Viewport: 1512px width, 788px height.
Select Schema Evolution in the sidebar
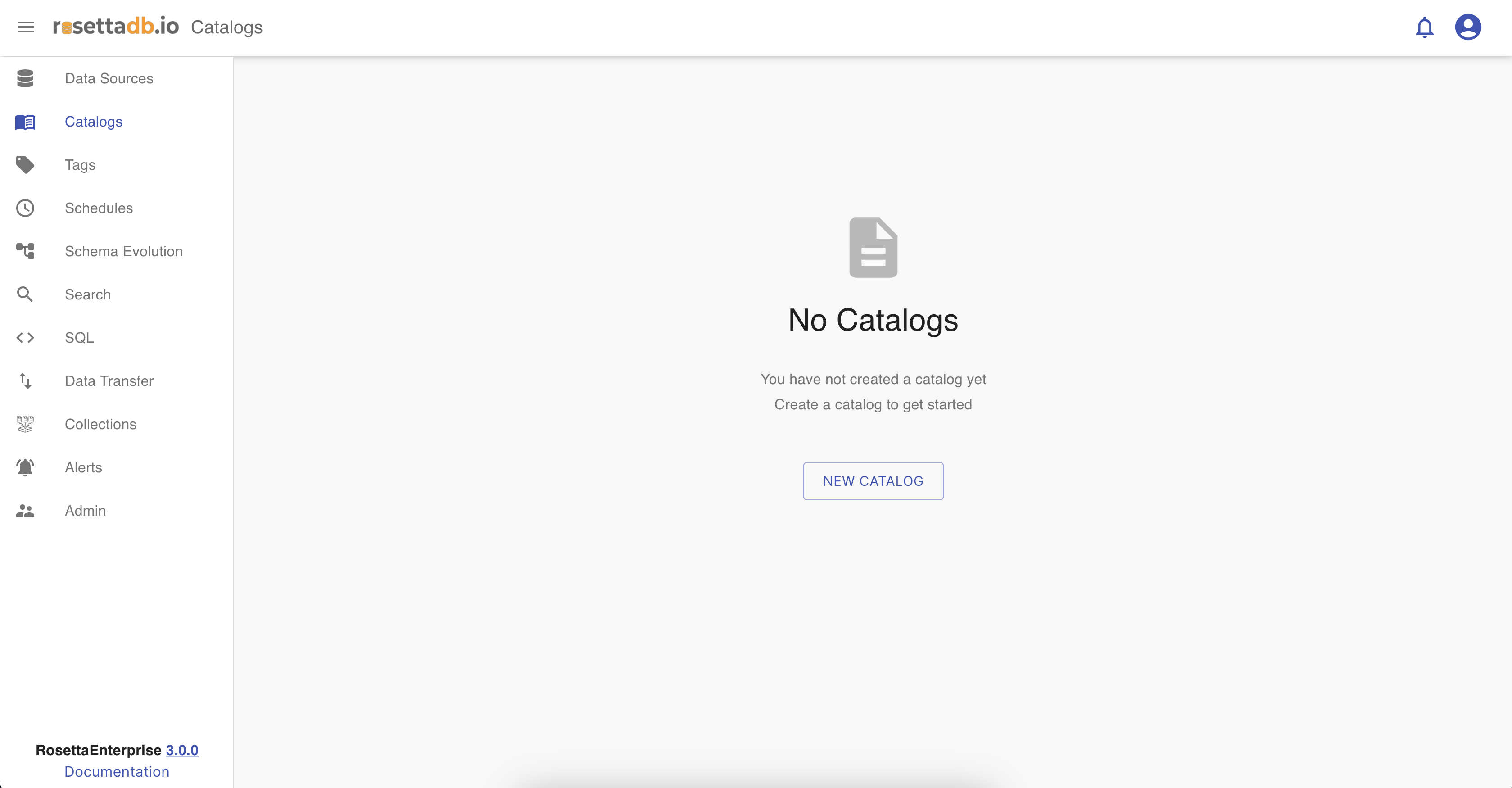123,251
